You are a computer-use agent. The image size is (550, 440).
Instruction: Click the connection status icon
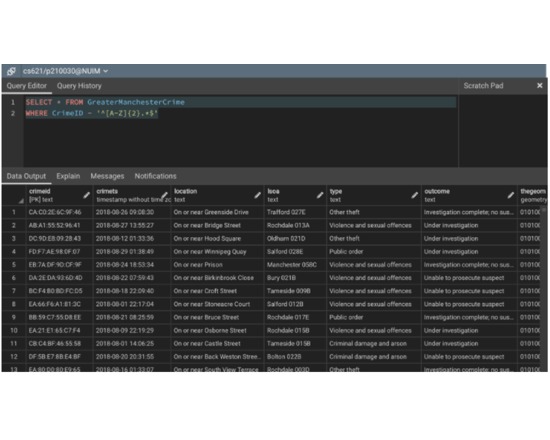[11, 71]
